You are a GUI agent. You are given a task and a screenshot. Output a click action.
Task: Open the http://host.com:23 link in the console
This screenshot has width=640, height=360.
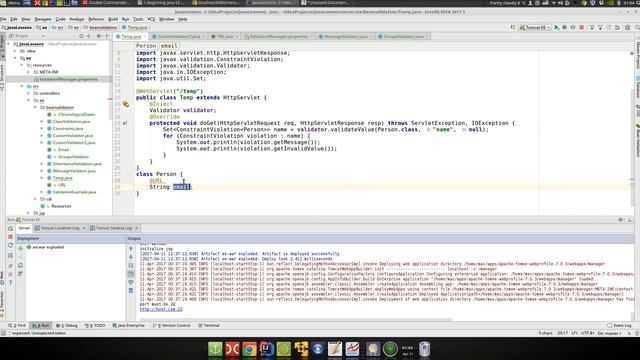[161, 309]
